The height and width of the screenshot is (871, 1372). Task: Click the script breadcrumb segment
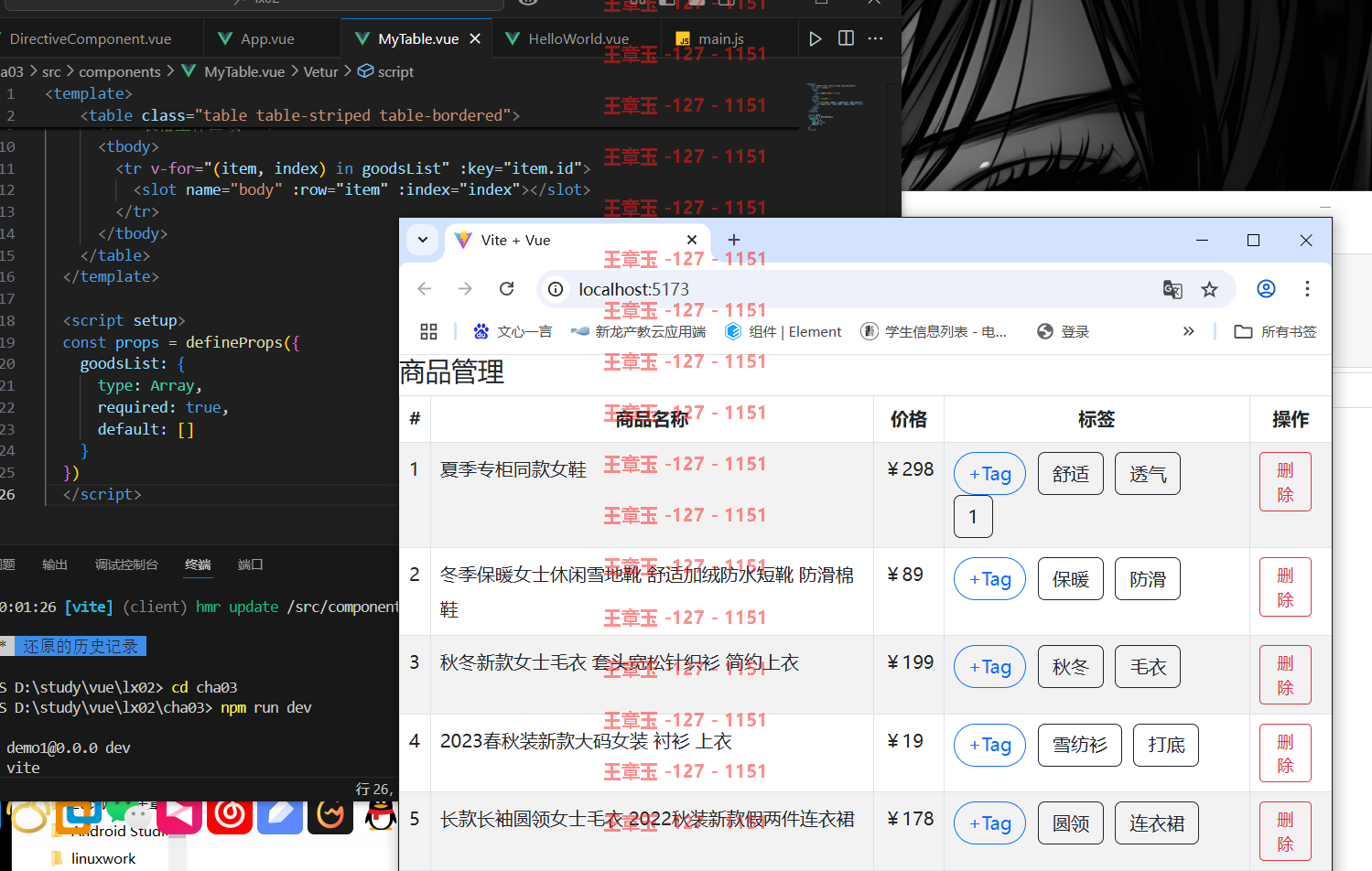(386, 71)
